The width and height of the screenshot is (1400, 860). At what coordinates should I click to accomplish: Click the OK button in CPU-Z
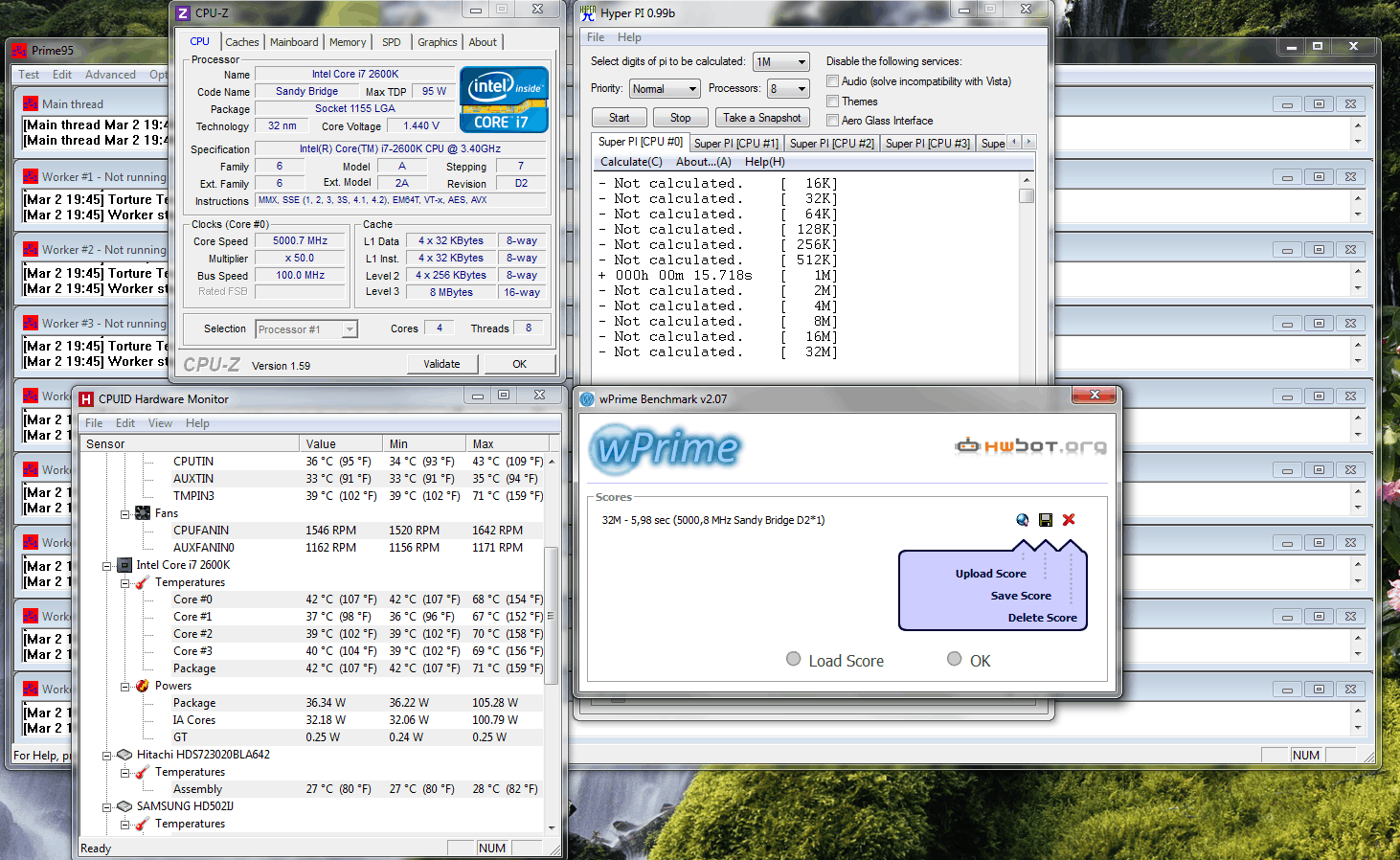[519, 364]
